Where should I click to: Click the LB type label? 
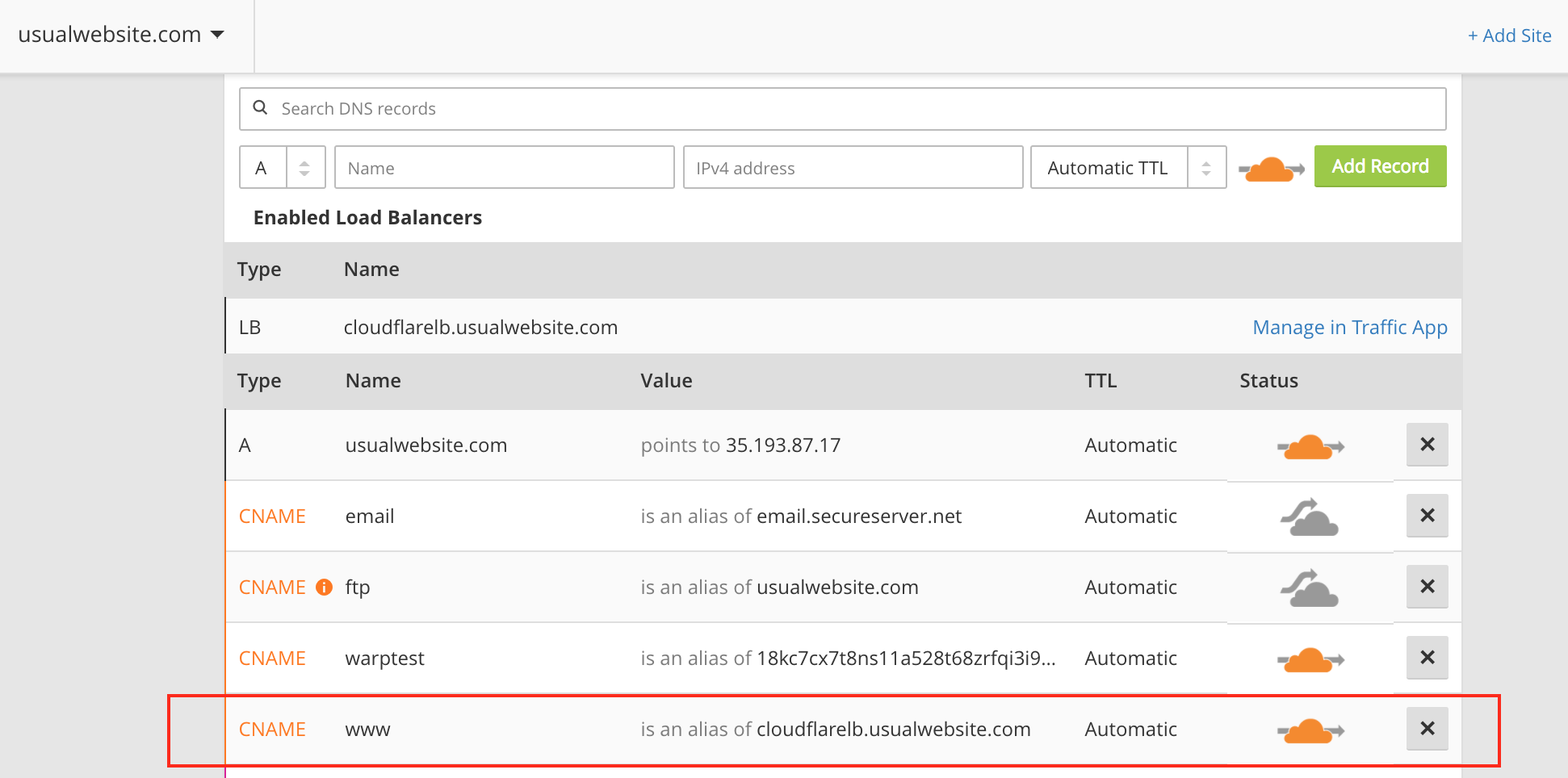point(249,327)
